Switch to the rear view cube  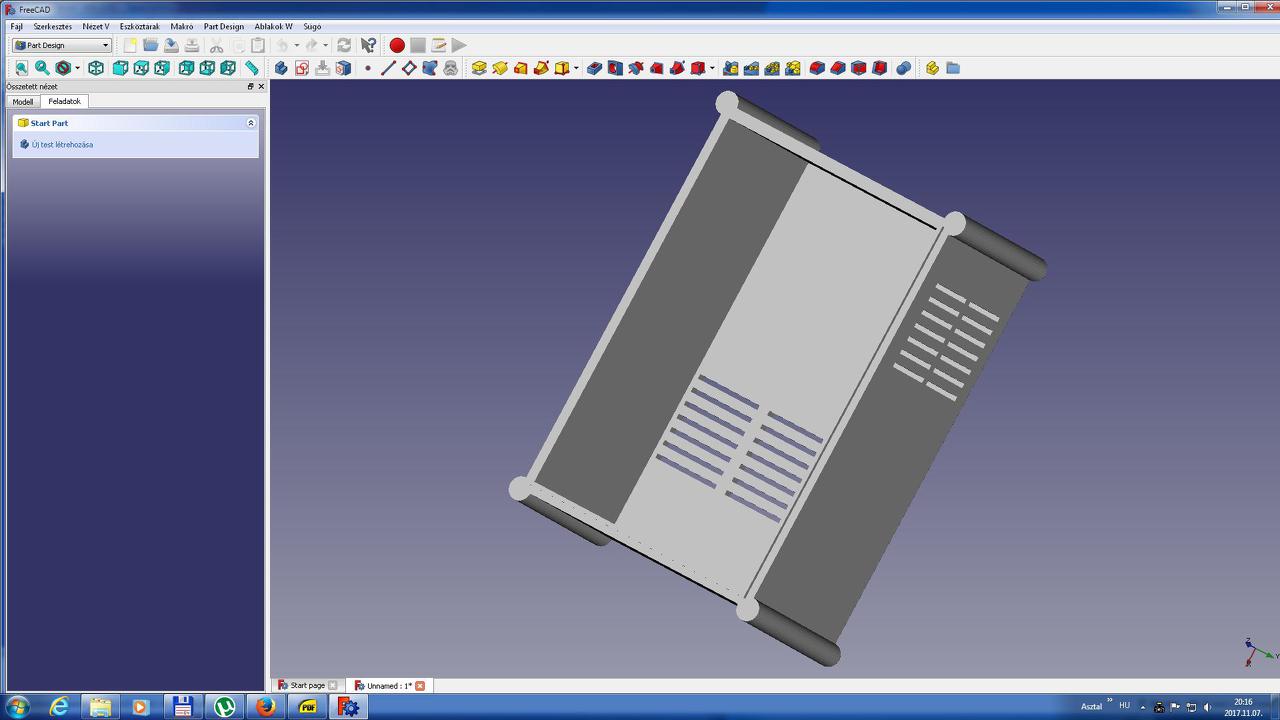186,68
